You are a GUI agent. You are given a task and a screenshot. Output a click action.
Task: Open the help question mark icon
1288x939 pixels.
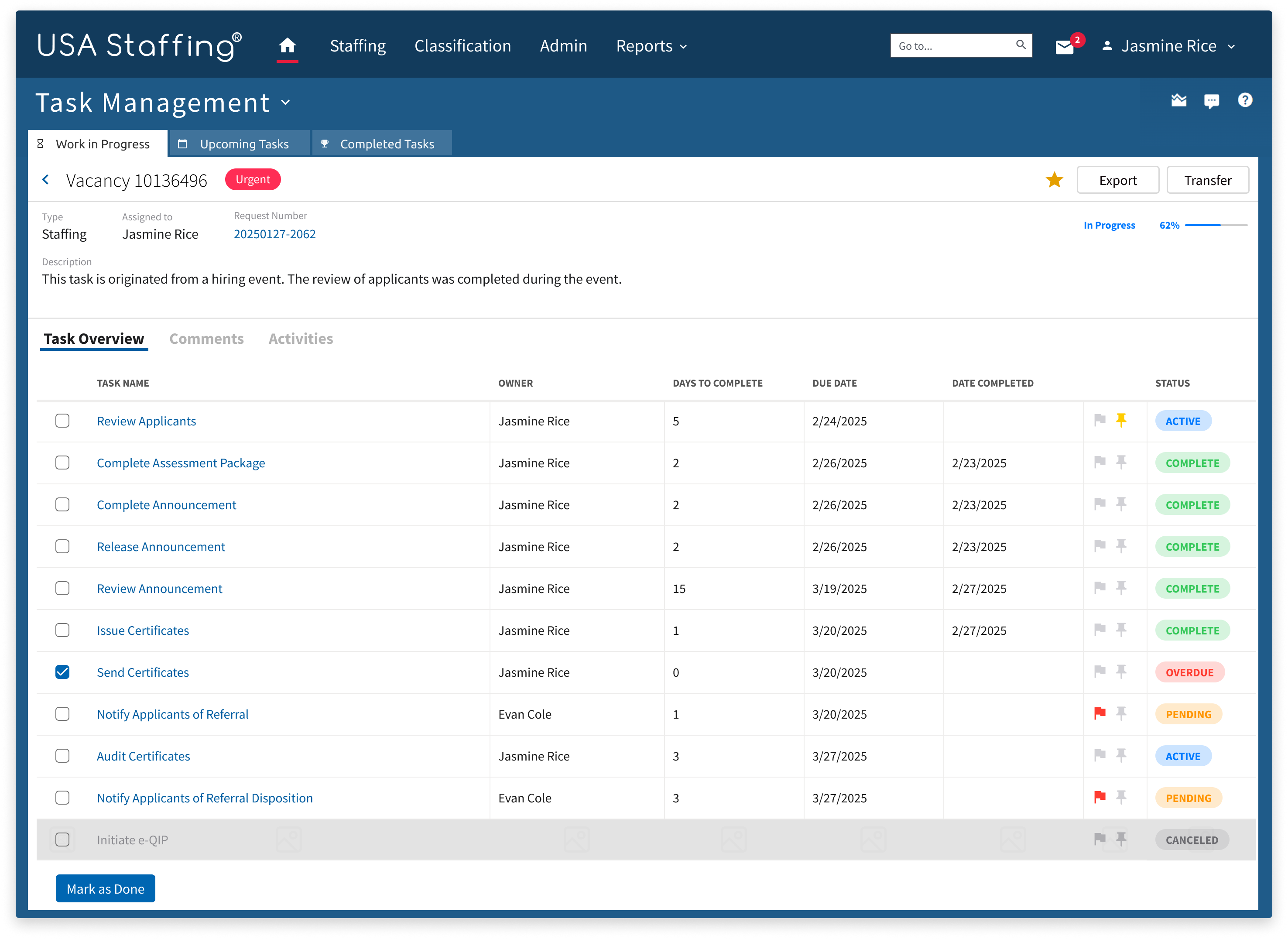click(x=1245, y=101)
